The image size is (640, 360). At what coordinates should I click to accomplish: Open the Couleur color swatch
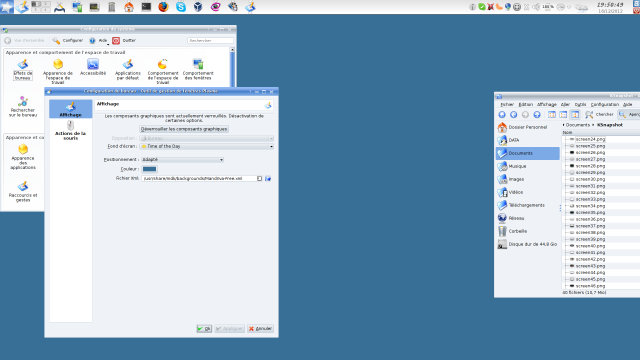(149, 169)
